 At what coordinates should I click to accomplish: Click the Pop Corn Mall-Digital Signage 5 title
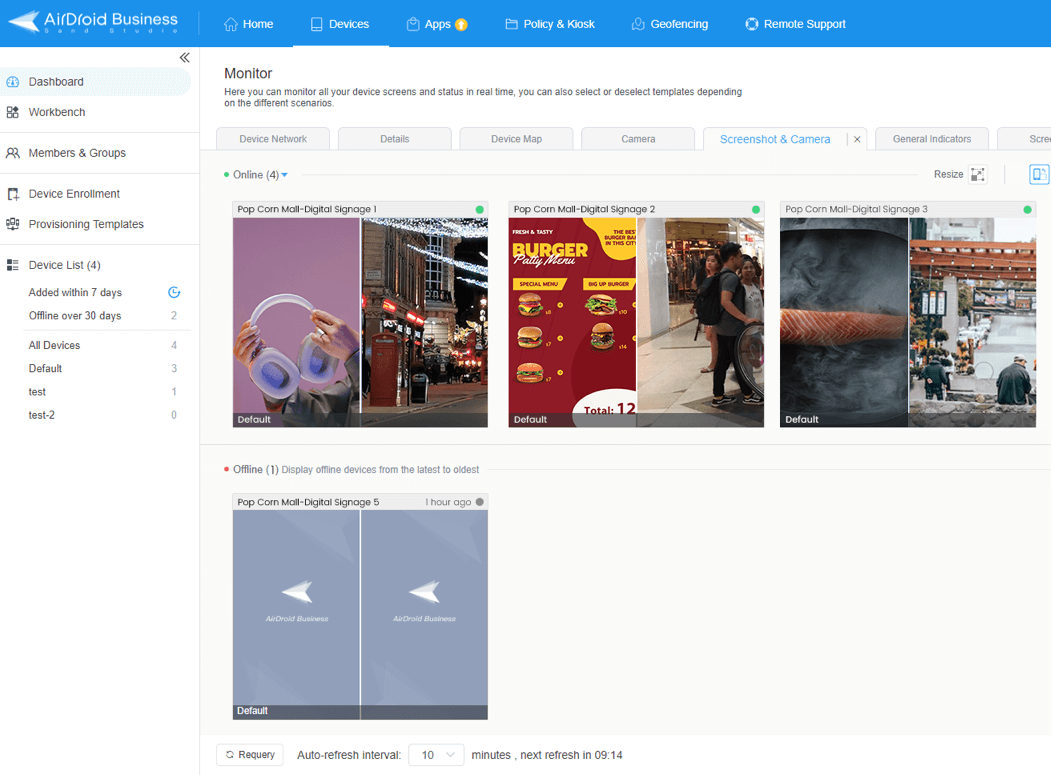click(308, 502)
